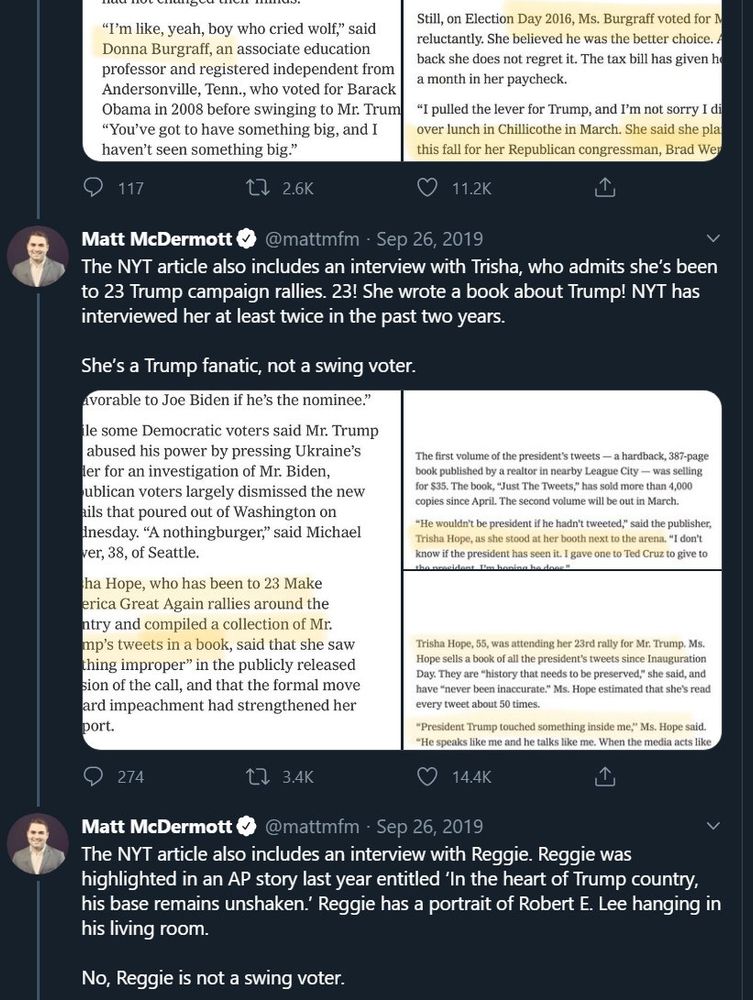The image size is (753, 1000).
Task: Click the @mattmfm handle on the Reggie tweet
Action: tap(311, 827)
